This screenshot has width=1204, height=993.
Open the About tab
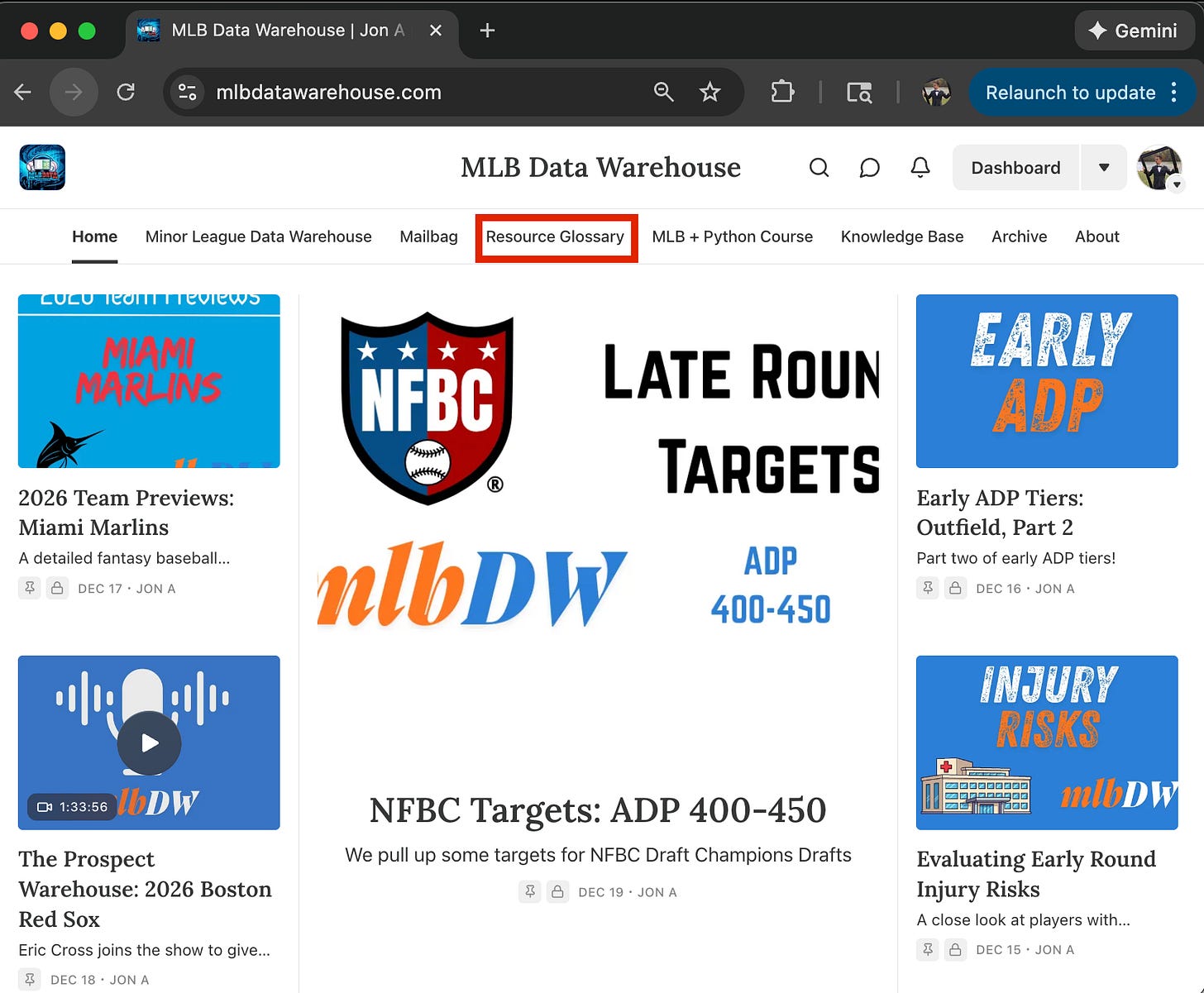[1096, 236]
